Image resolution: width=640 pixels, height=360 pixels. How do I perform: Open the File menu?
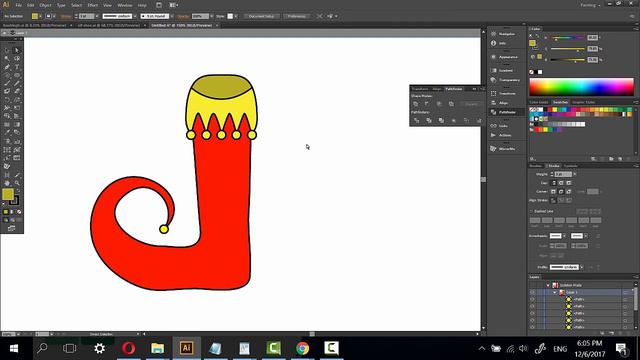18,5
